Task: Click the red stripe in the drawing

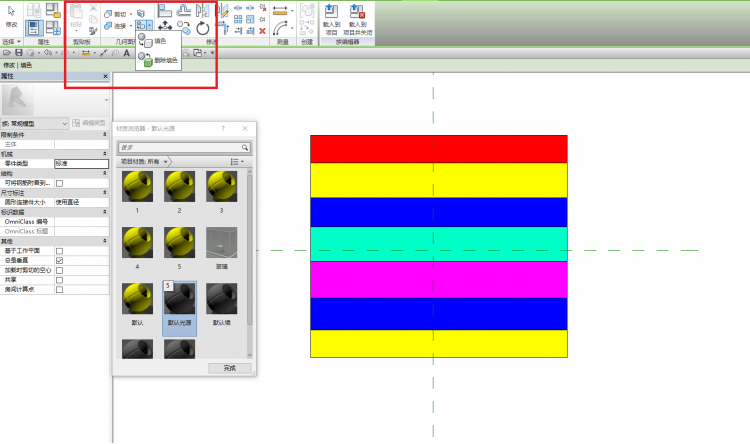Action: coord(439,149)
